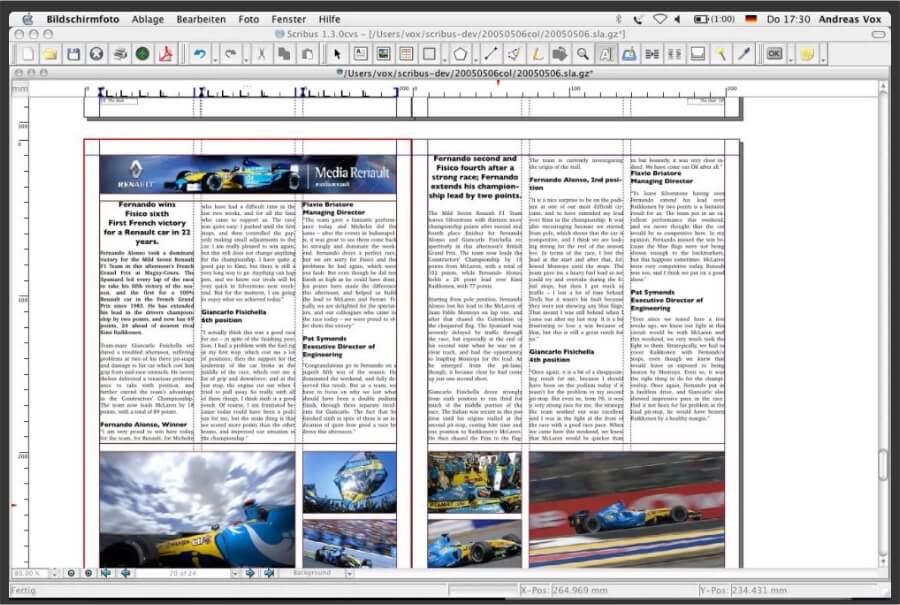Undo the last action with the blue arrow
Screen dimensions: 900x605
click(x=200, y=55)
